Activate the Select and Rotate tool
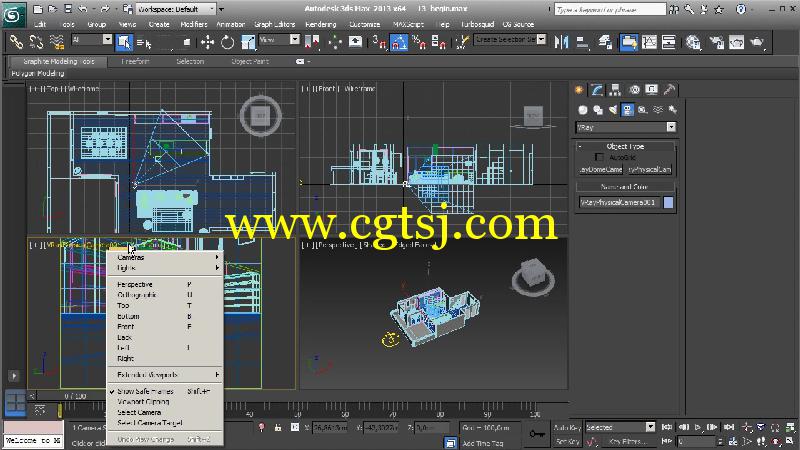 click(228, 42)
